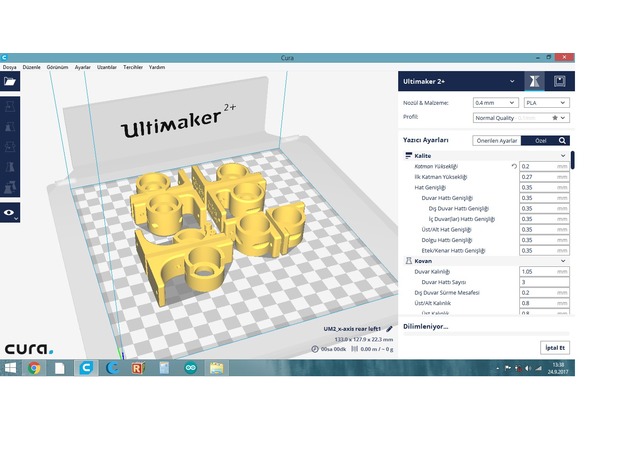The width and height of the screenshot is (628, 472).
Task: Edit Hat Genişliği value field
Action: [544, 188]
